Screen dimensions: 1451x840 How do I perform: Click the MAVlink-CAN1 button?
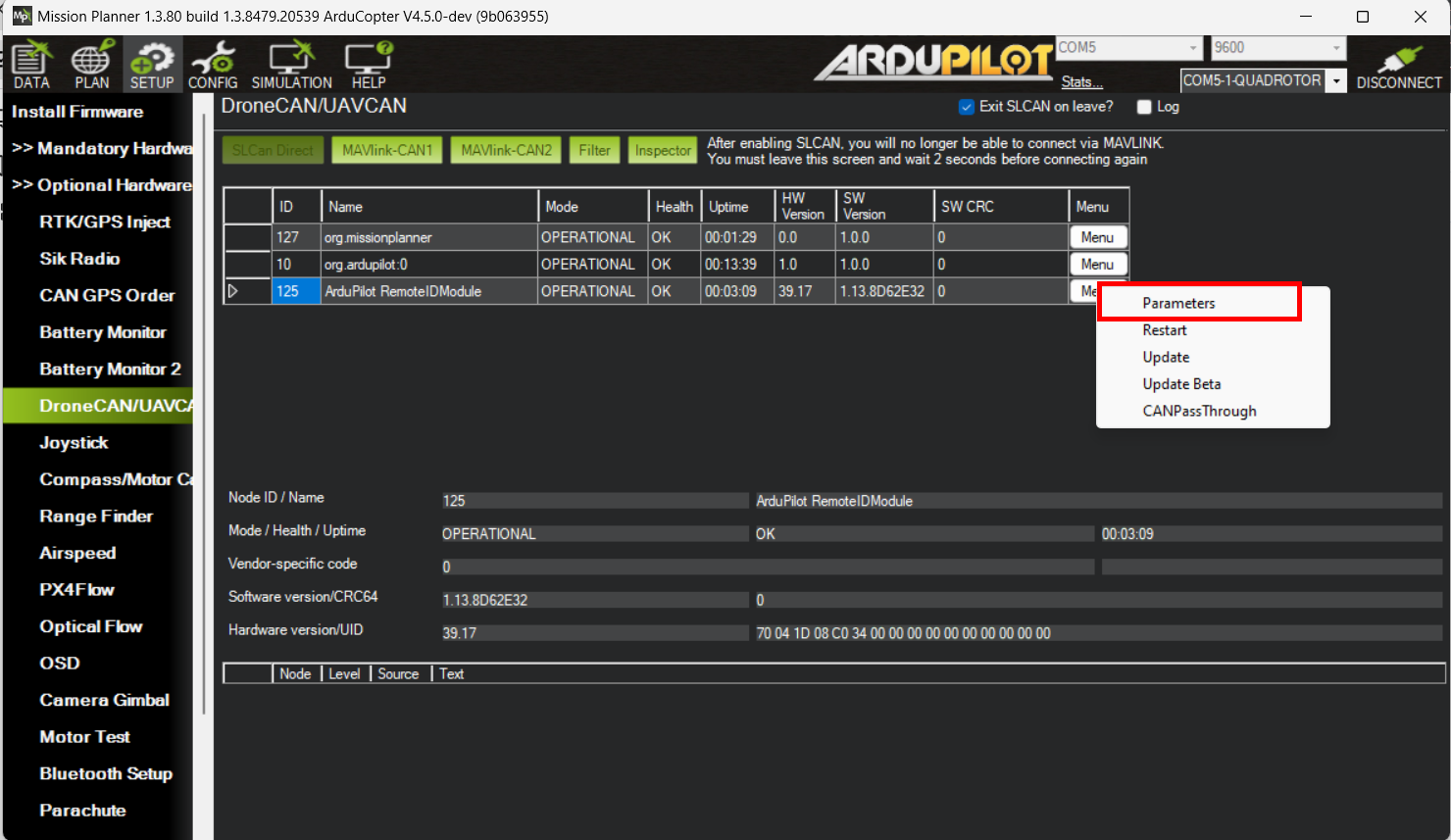[387, 150]
